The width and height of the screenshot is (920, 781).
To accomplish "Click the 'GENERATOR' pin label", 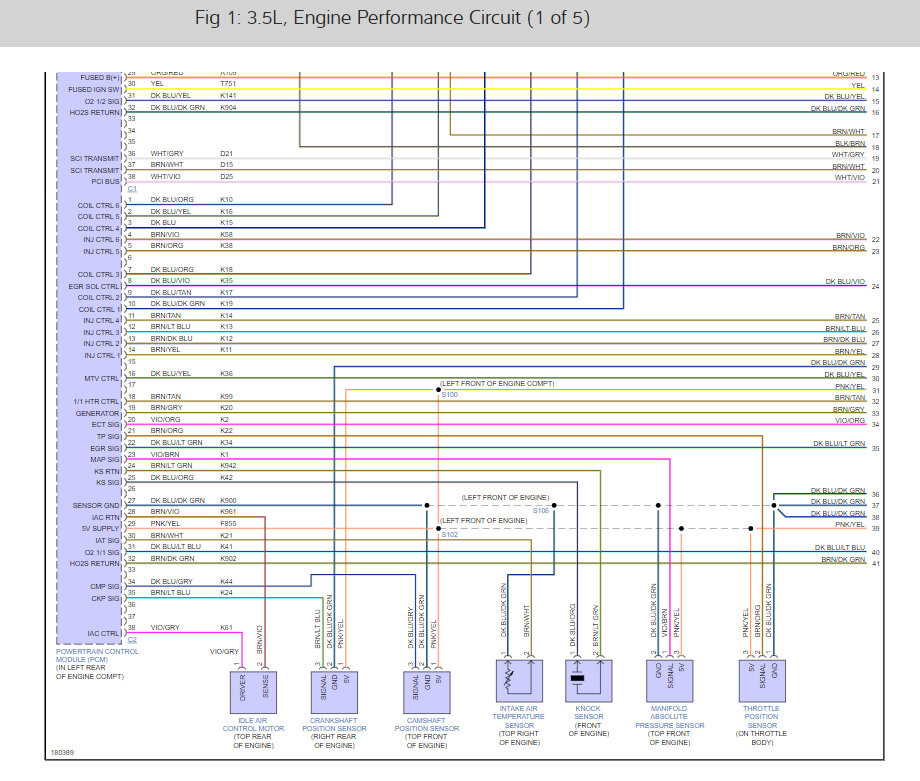I will [97, 413].
